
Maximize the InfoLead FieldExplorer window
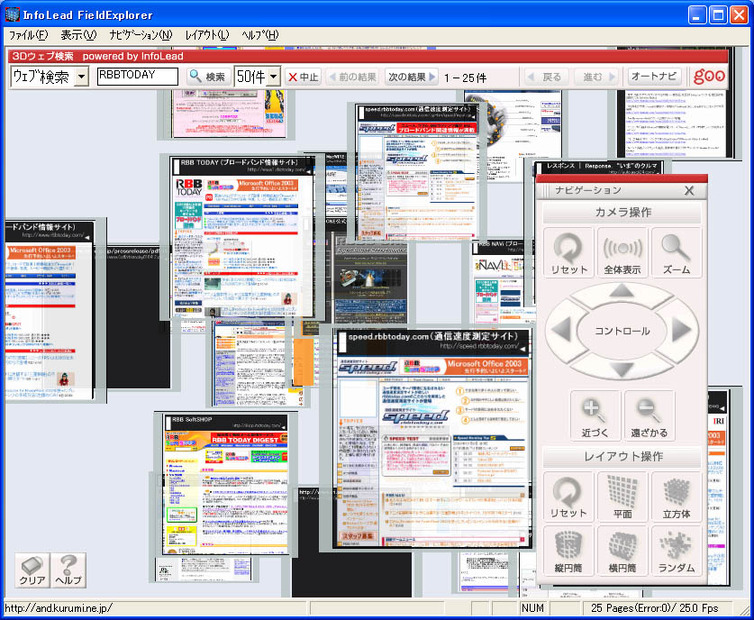click(718, 15)
